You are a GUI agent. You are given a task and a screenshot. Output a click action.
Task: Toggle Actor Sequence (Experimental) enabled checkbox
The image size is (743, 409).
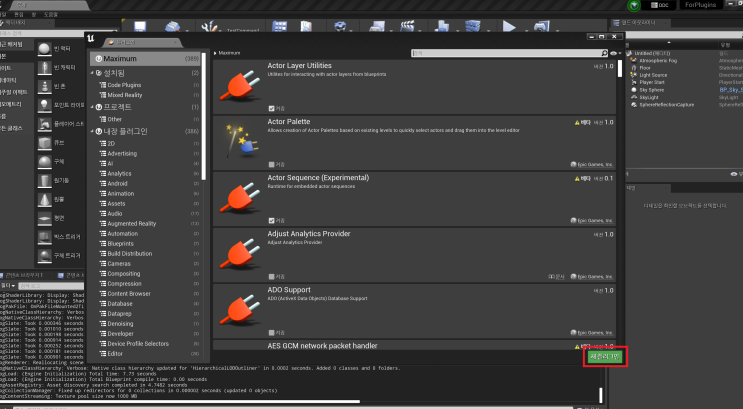click(x=271, y=220)
